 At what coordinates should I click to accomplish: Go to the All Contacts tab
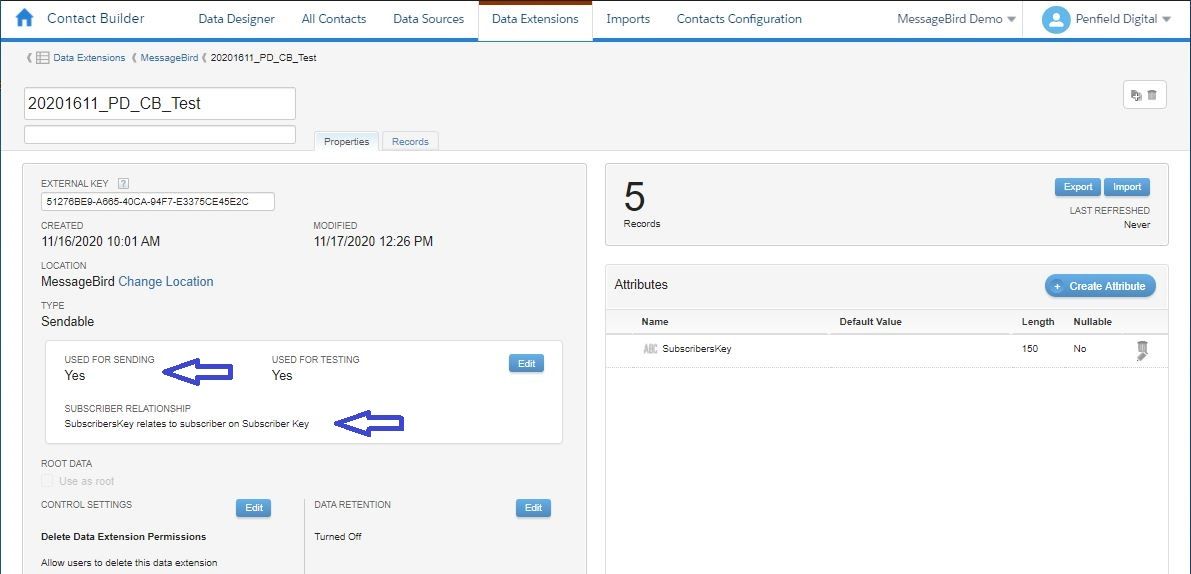coord(334,19)
